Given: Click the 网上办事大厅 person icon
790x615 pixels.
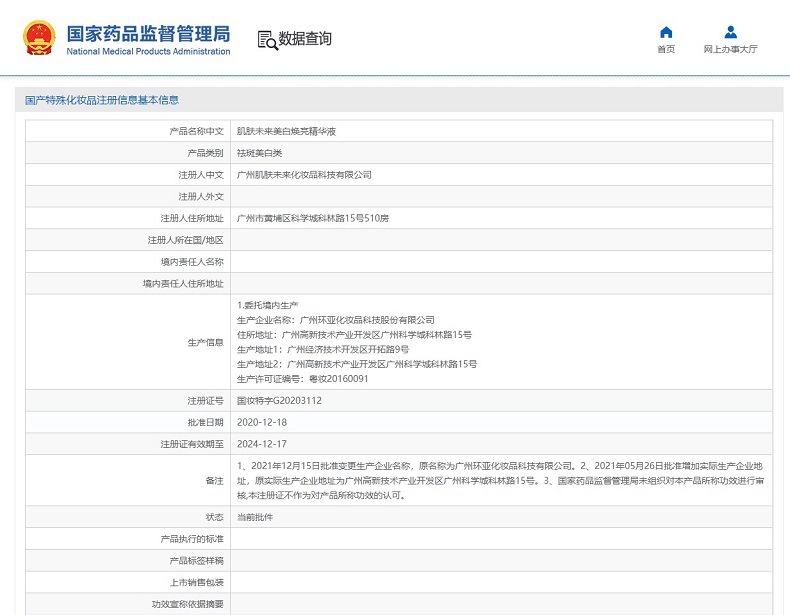Looking at the screenshot, I should tap(730, 32).
